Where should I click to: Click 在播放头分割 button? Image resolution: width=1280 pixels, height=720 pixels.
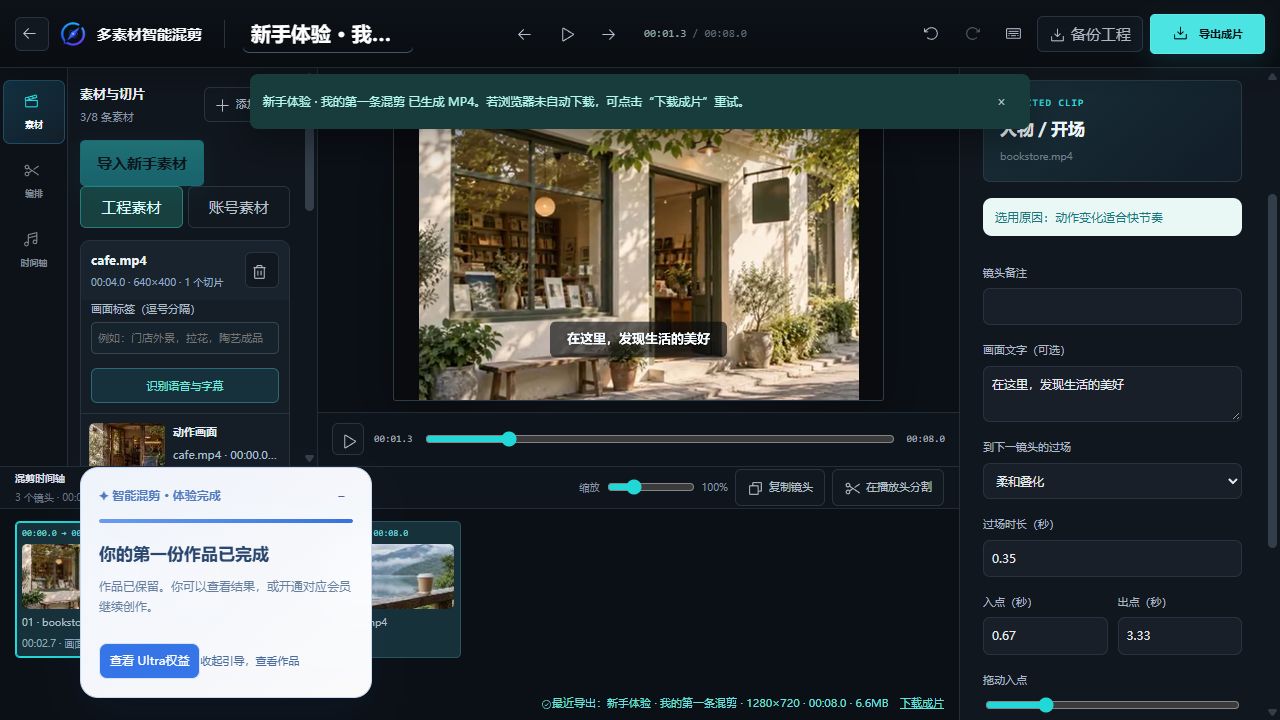888,488
